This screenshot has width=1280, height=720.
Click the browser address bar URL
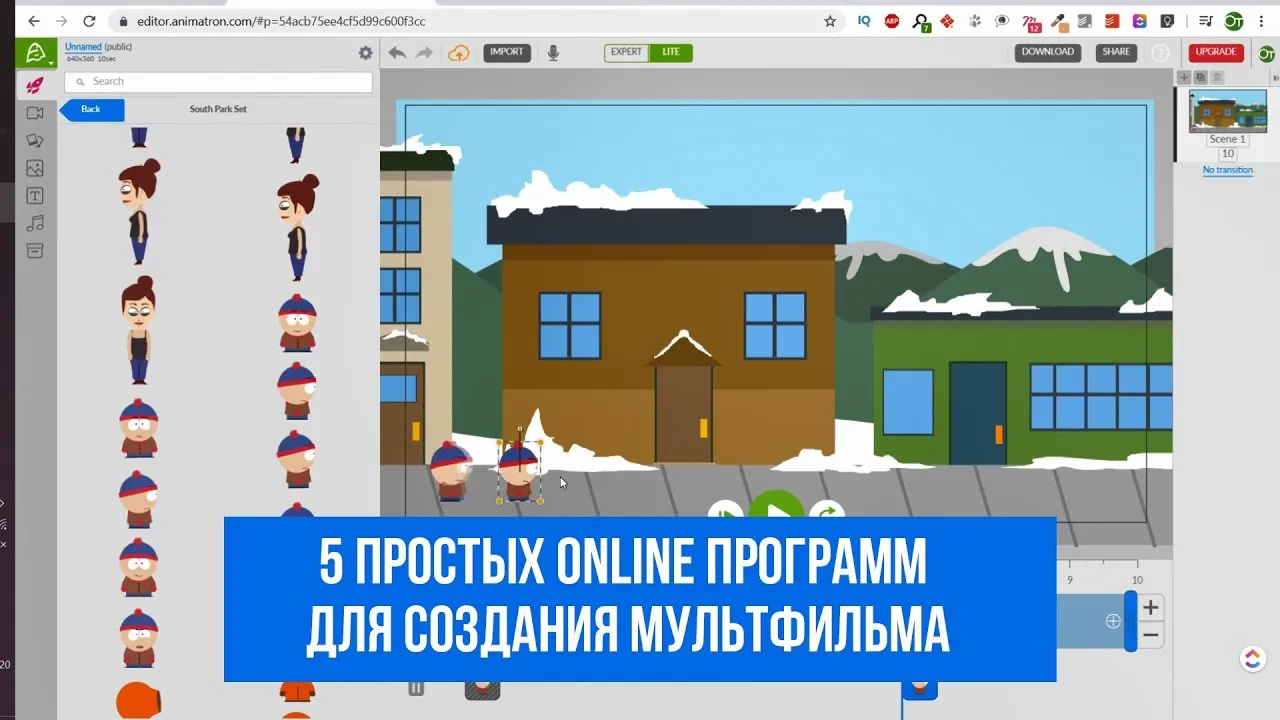coord(280,20)
